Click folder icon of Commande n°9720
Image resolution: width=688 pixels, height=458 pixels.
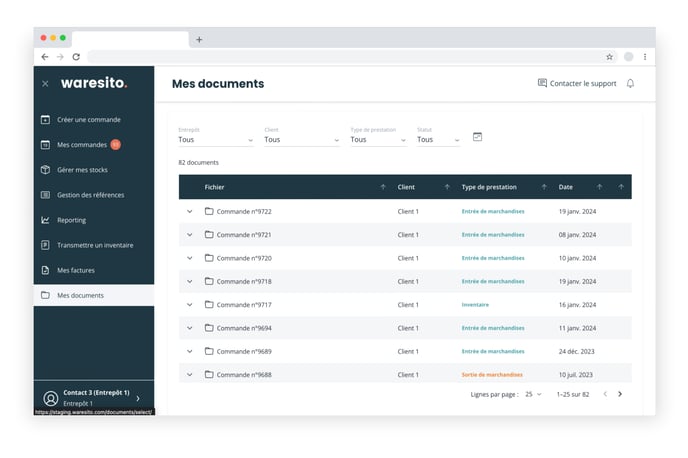(209, 258)
